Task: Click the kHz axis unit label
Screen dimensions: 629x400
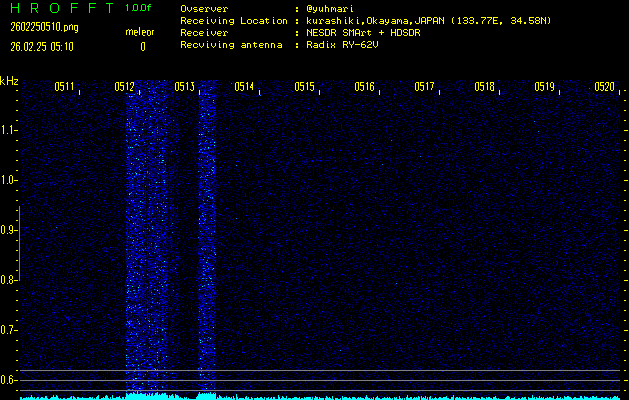Action: [9, 81]
